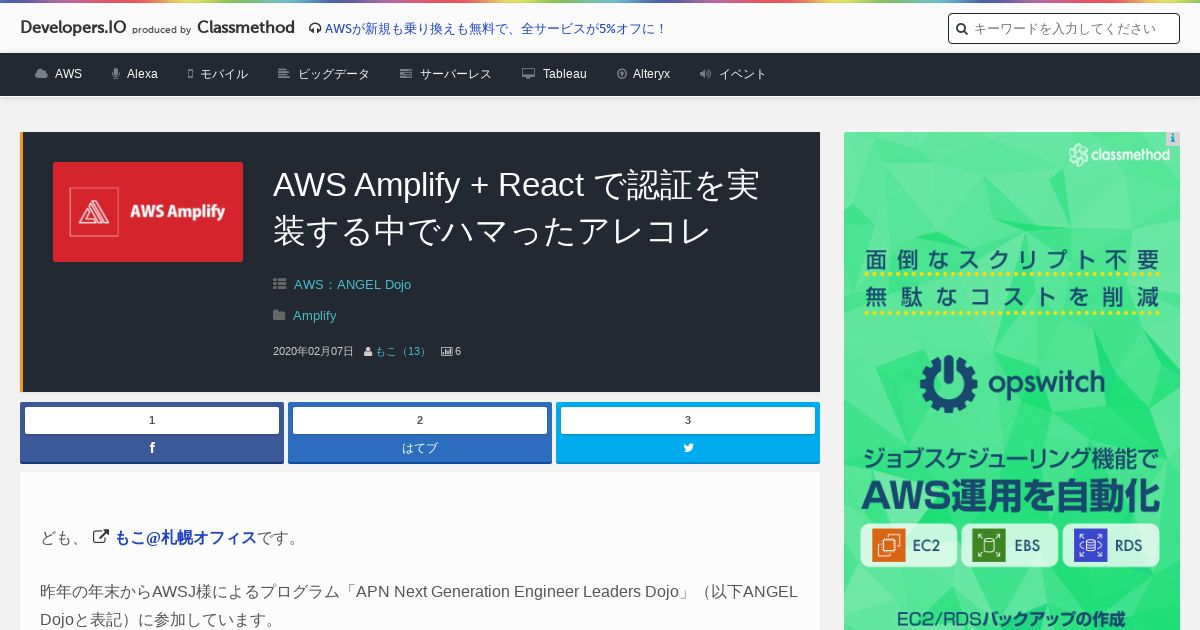Click the Hatena bookmark count 2
Viewport: 1200px width, 630px height.
[x=420, y=420]
